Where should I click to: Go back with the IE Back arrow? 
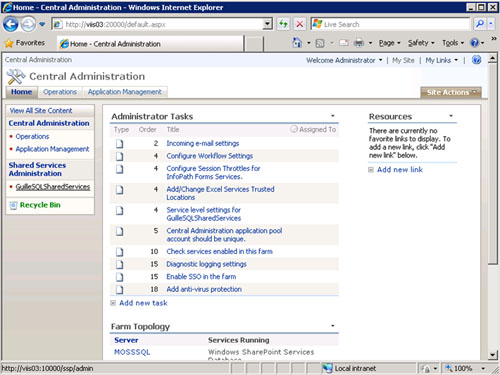point(10,24)
